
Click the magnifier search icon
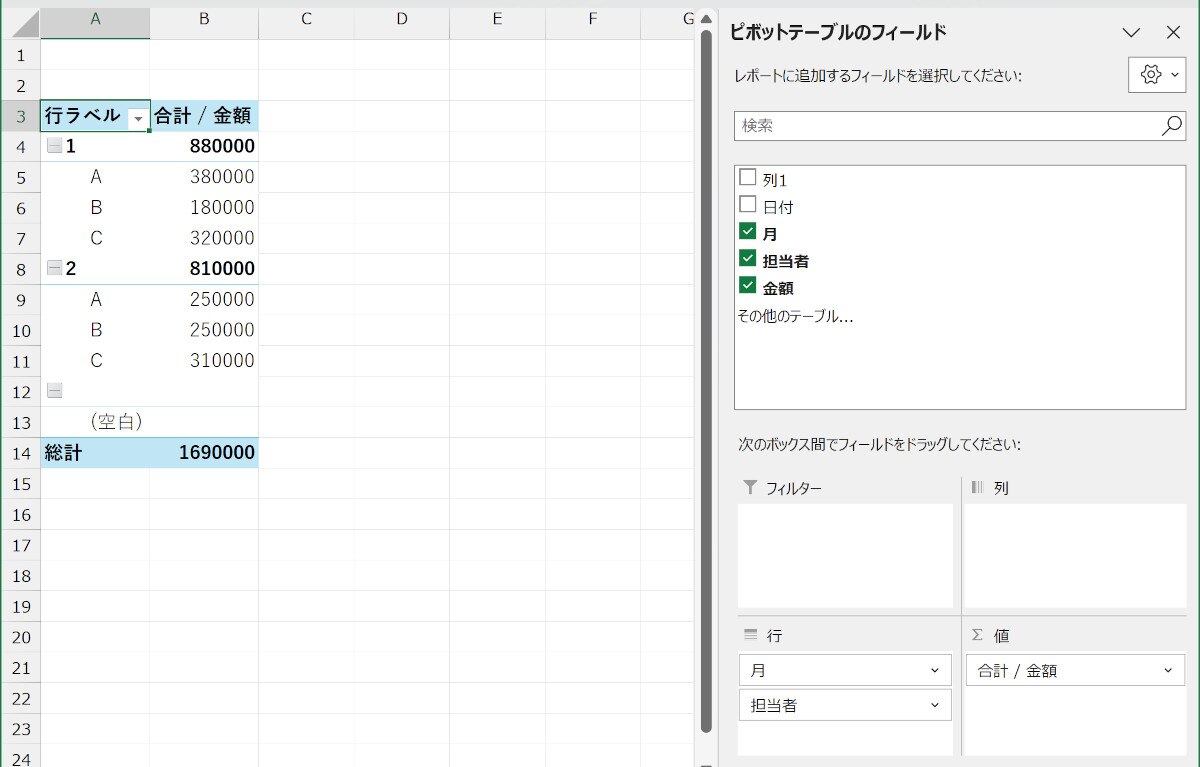[1171, 126]
